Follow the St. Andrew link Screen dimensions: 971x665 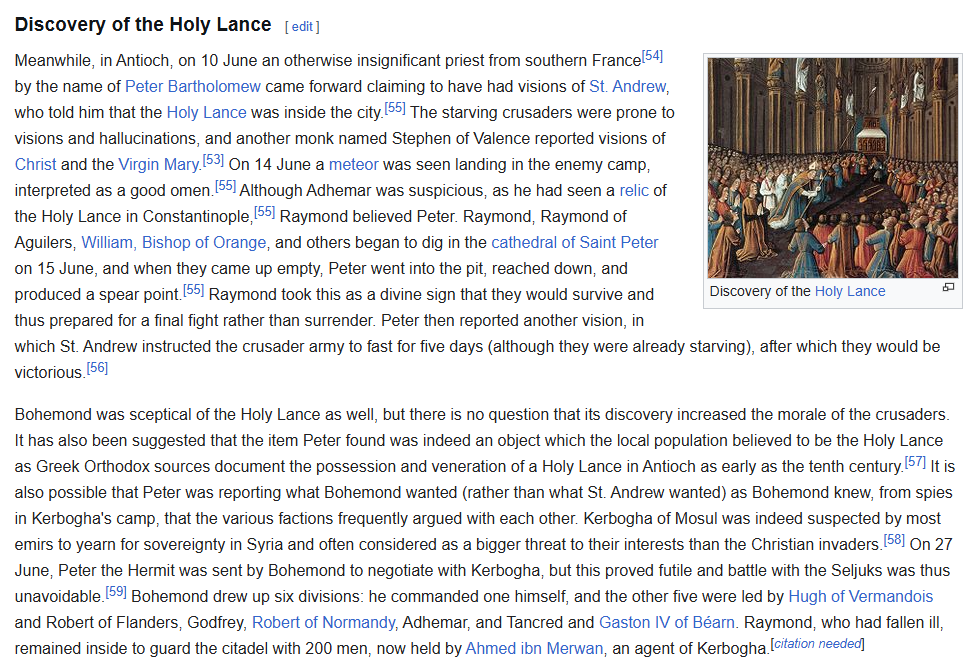[627, 87]
